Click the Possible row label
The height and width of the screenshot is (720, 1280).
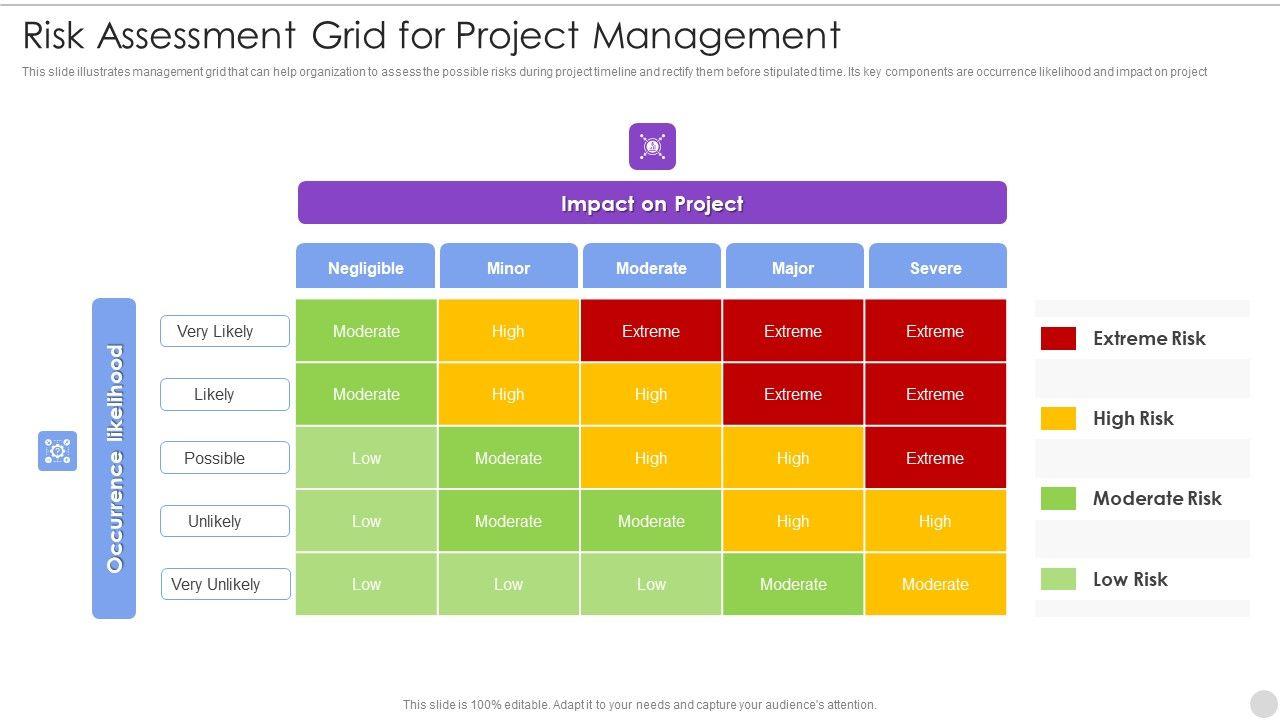(225, 458)
